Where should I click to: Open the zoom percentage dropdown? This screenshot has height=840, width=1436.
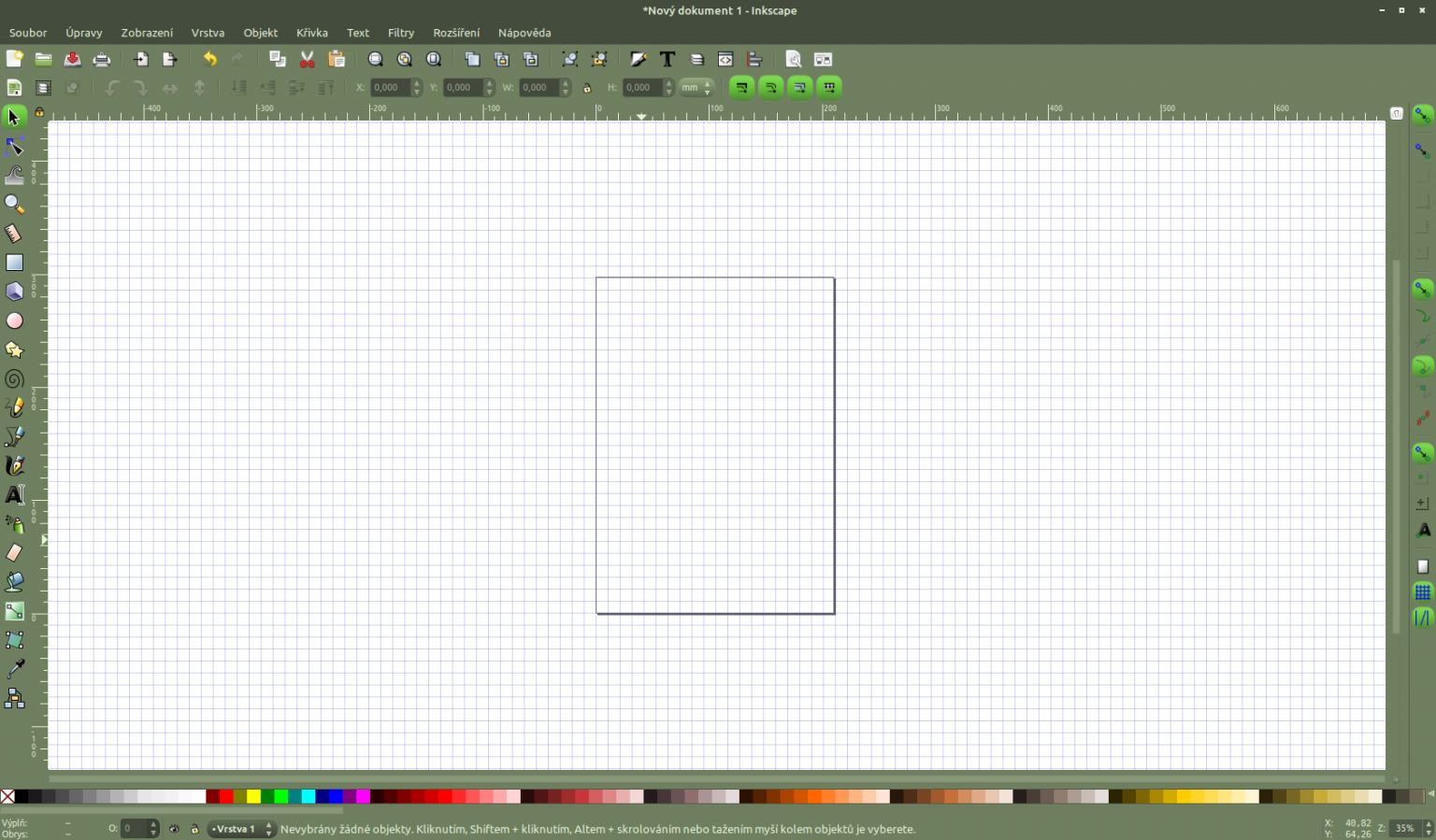(1410, 828)
